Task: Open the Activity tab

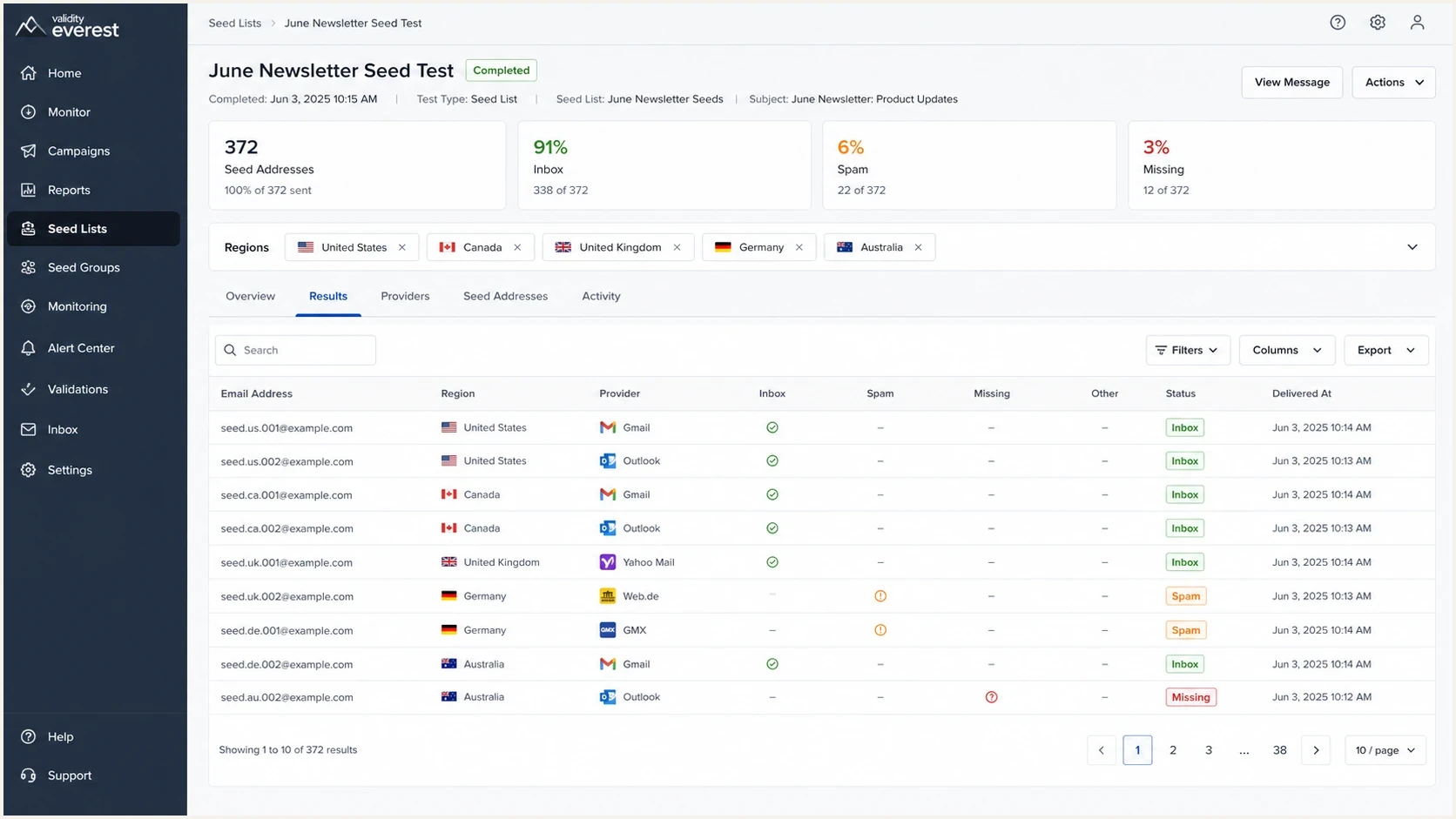Action: [x=601, y=296]
